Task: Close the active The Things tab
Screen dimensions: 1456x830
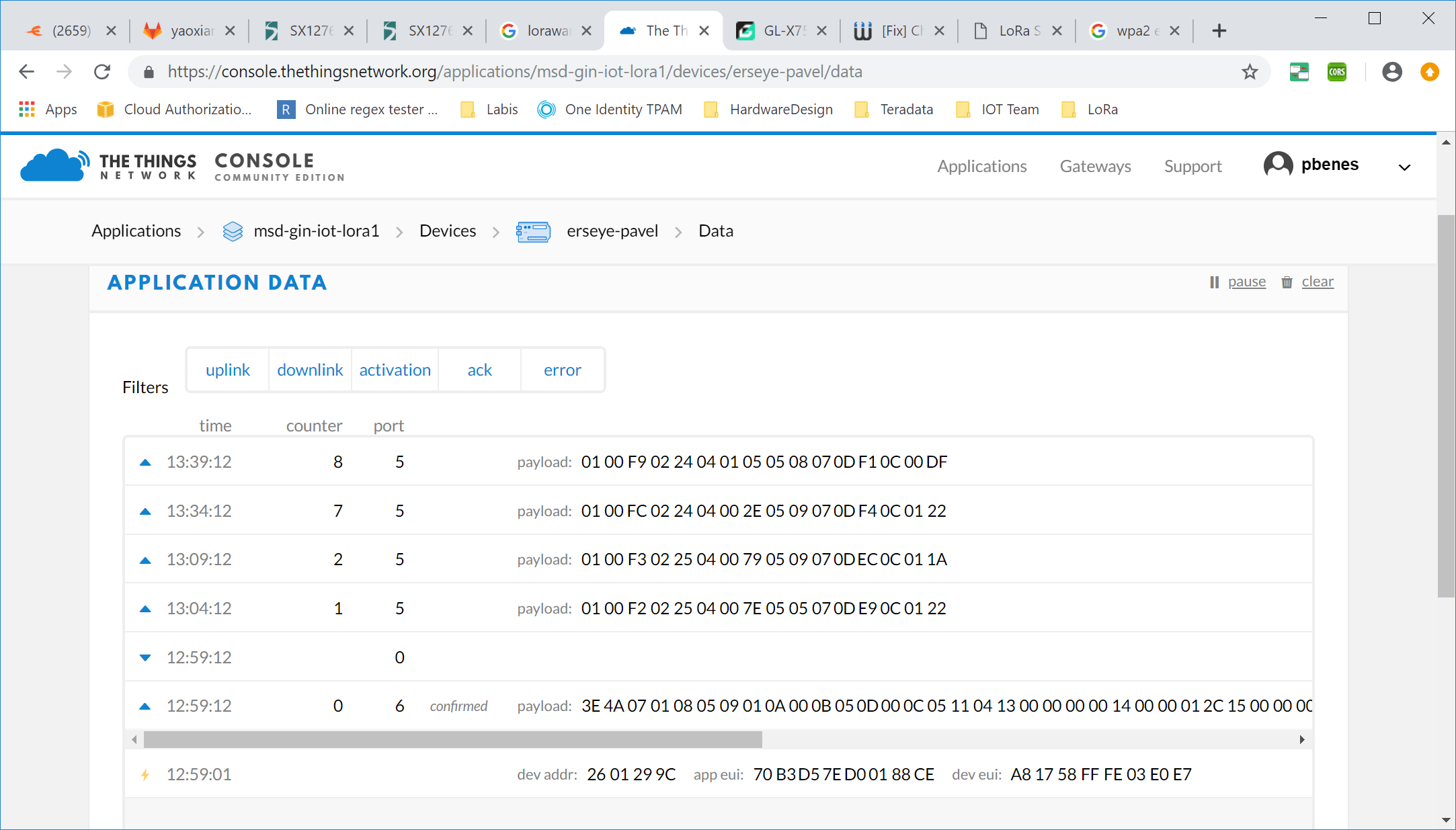Action: (x=704, y=31)
